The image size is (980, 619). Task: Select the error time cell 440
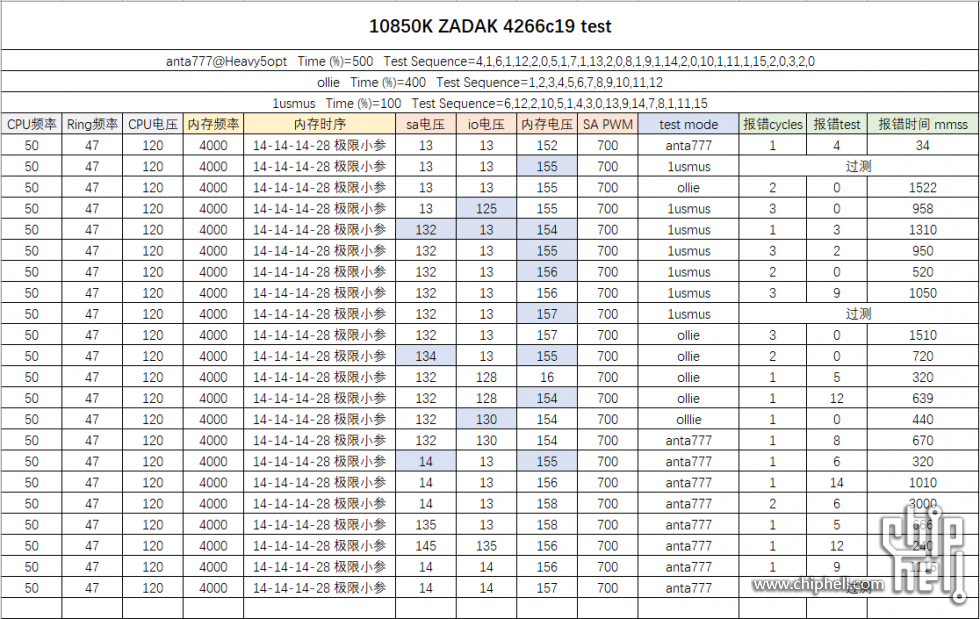(x=922, y=420)
